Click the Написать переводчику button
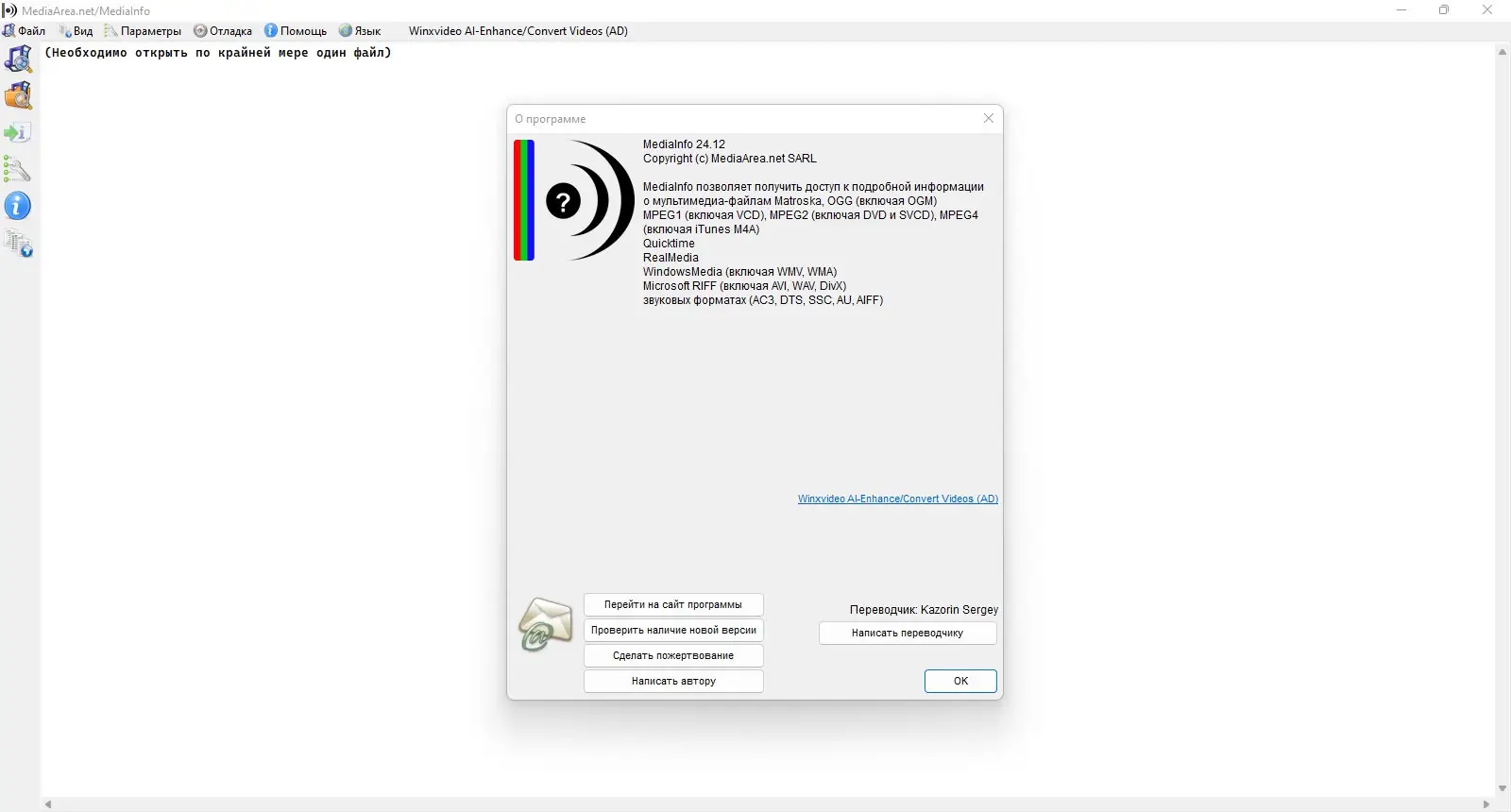Screen dimensions: 1511x812 [x=908, y=633]
